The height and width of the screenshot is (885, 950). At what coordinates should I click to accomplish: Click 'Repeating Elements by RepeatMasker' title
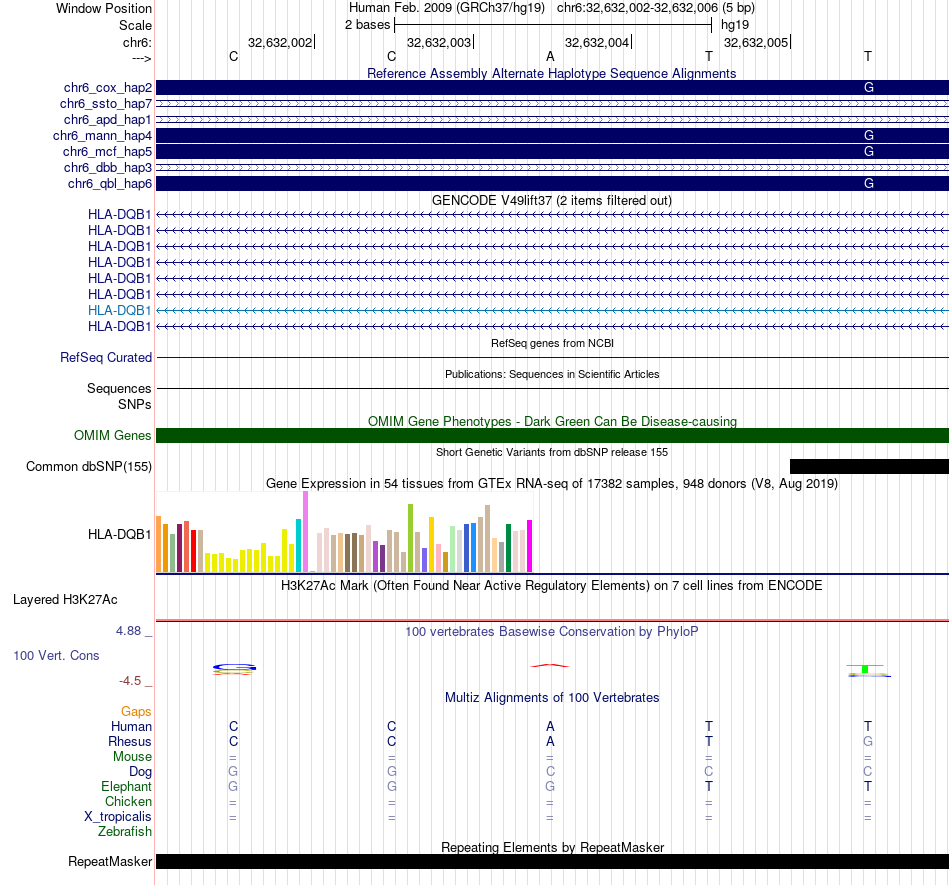coord(552,847)
